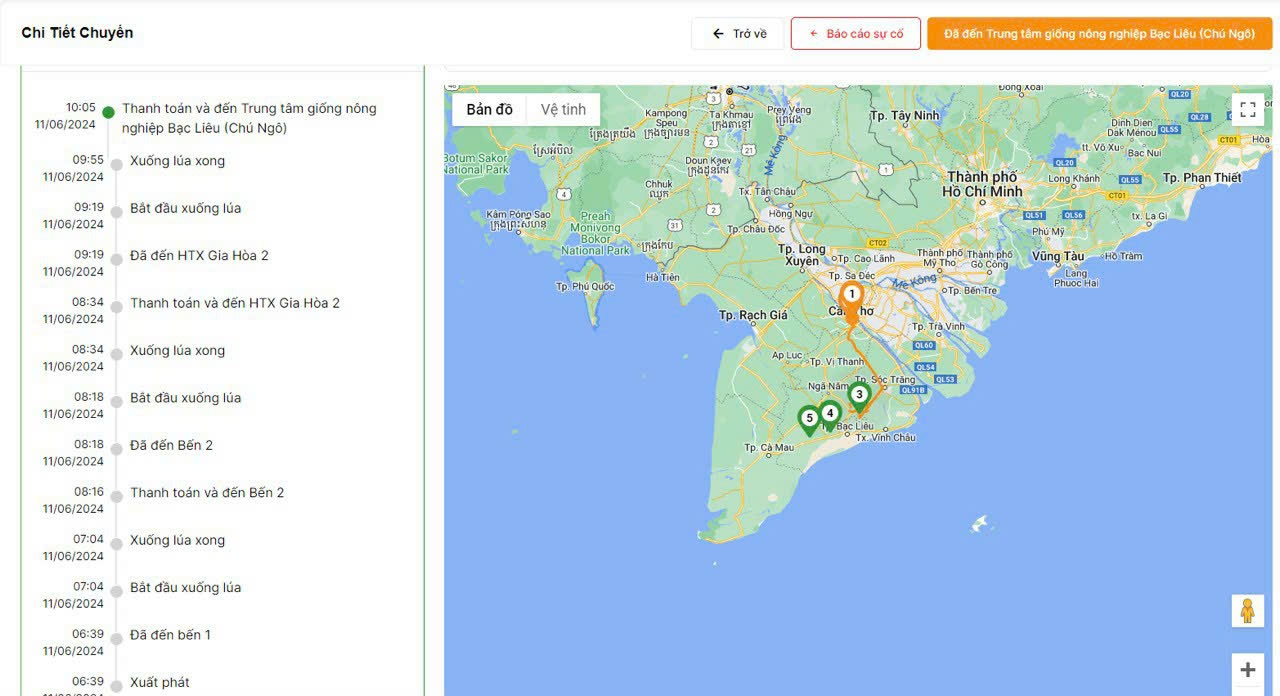The image size is (1280, 696).
Task: Click the timeline dot for Xuống lúa xong 09:55
Action: click(x=116, y=165)
